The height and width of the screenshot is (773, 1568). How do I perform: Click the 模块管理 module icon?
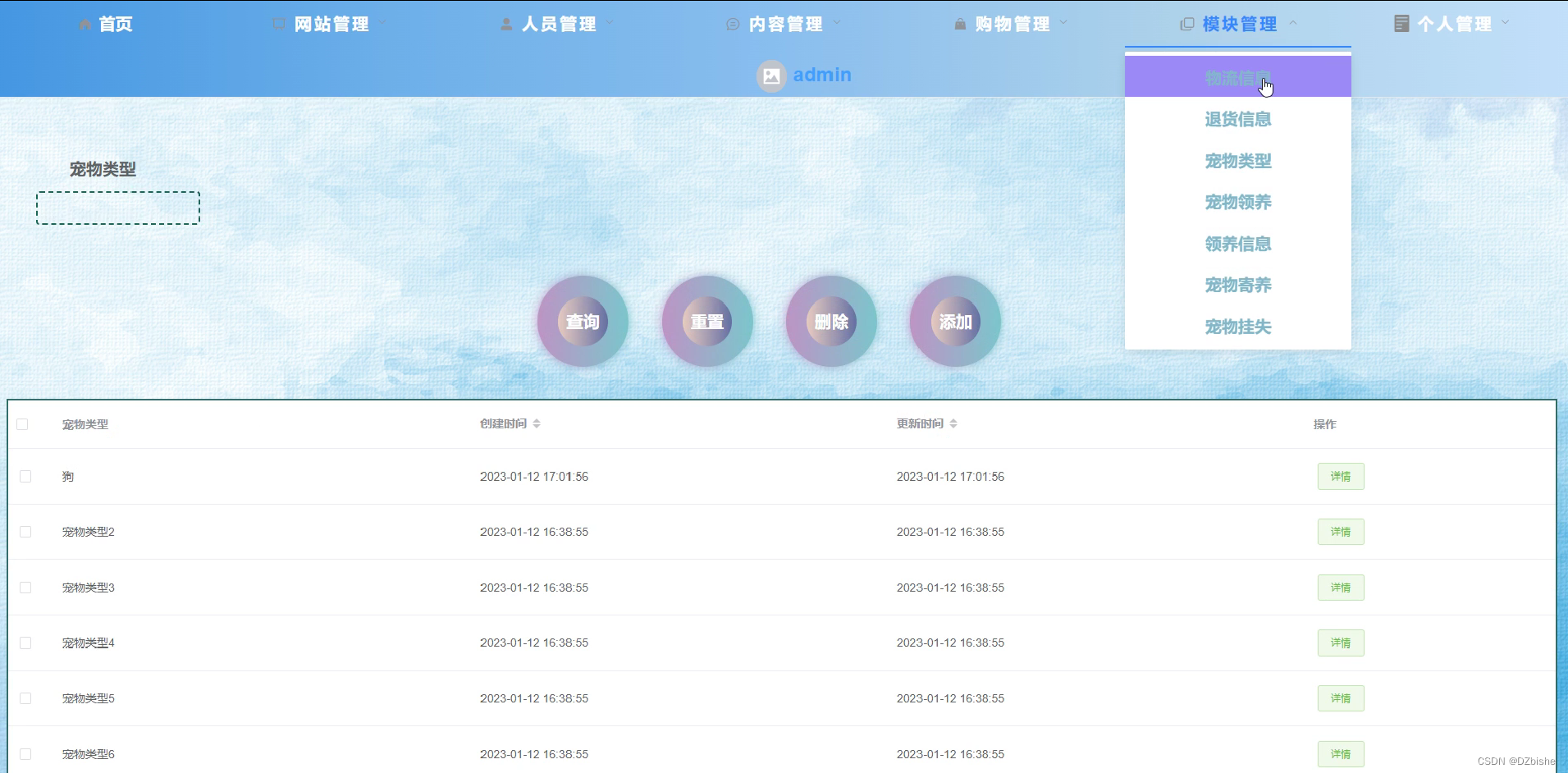click(x=1188, y=23)
